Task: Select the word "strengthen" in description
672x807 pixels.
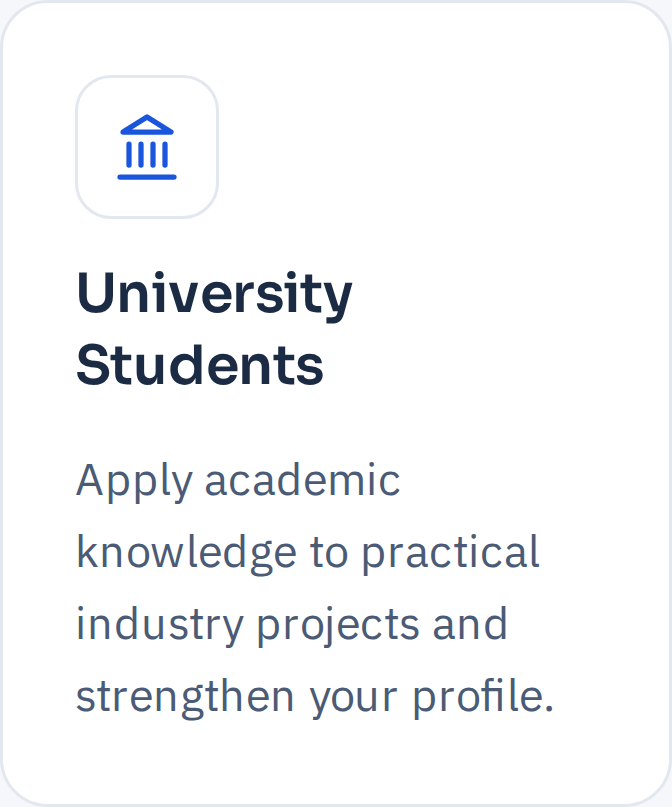Action: (185, 697)
